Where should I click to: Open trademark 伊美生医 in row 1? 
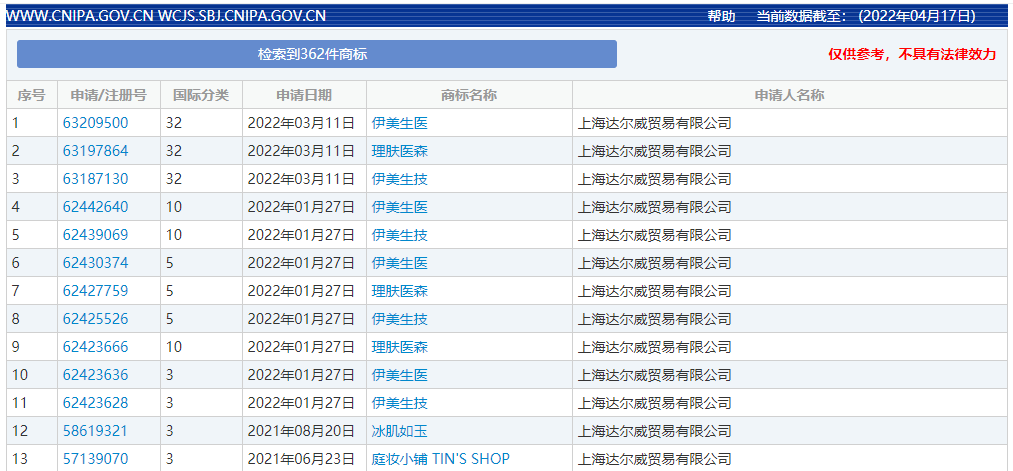(400, 123)
